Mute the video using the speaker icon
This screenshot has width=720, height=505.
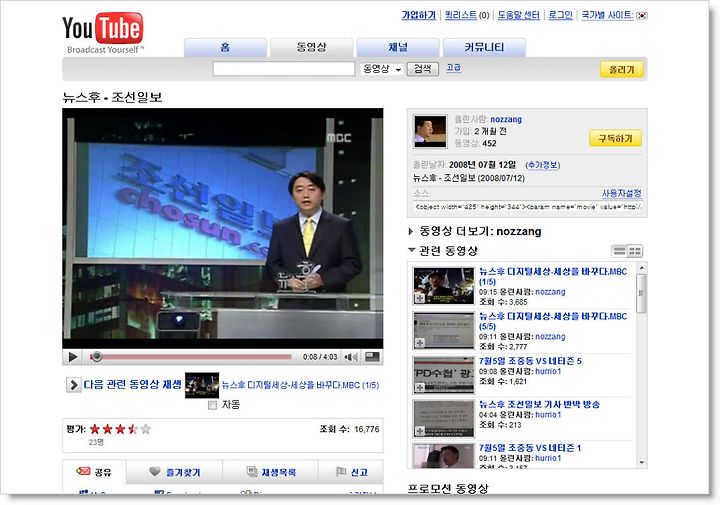tap(351, 357)
